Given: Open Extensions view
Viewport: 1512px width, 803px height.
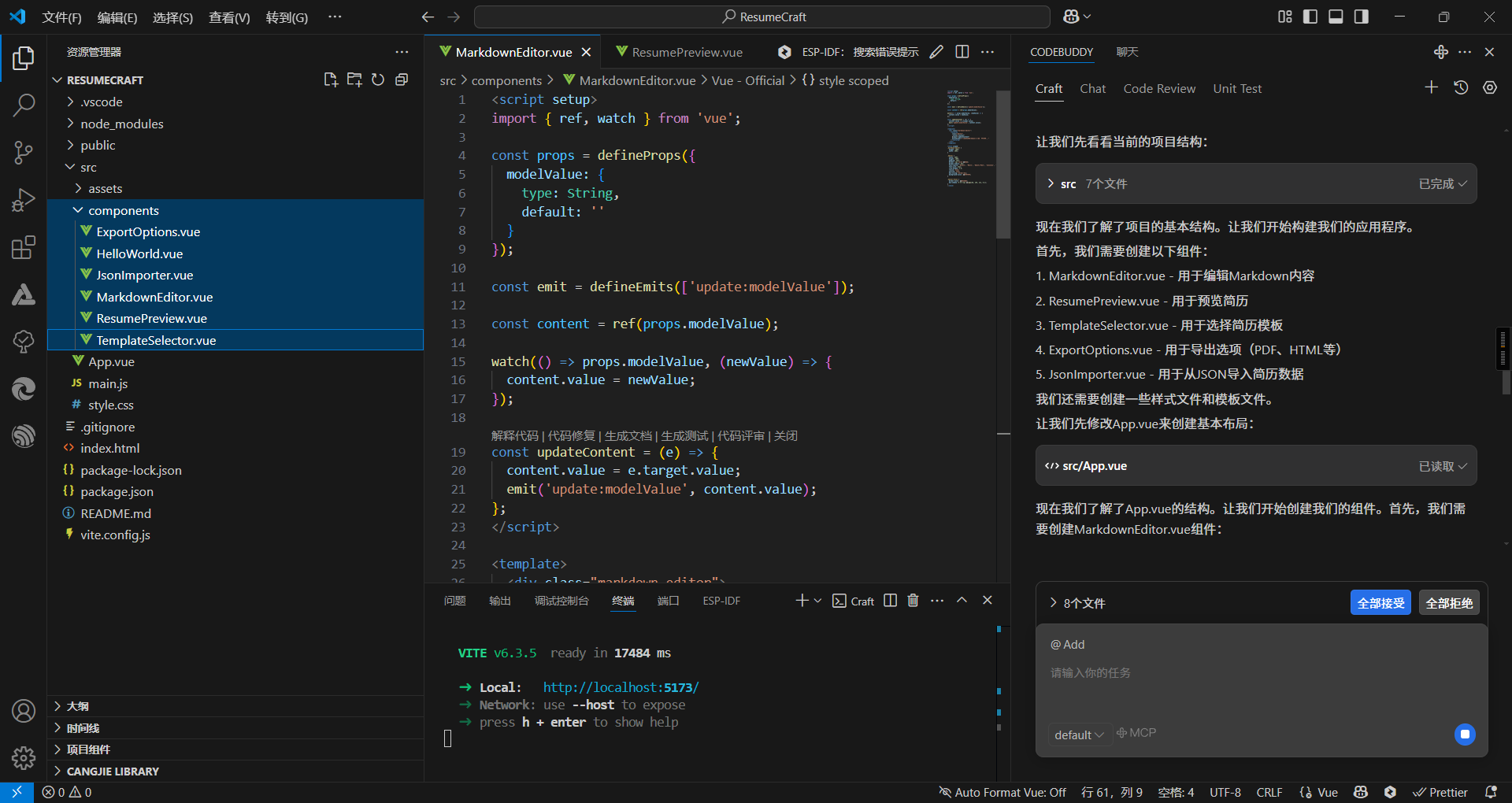Looking at the screenshot, I should pos(24,247).
